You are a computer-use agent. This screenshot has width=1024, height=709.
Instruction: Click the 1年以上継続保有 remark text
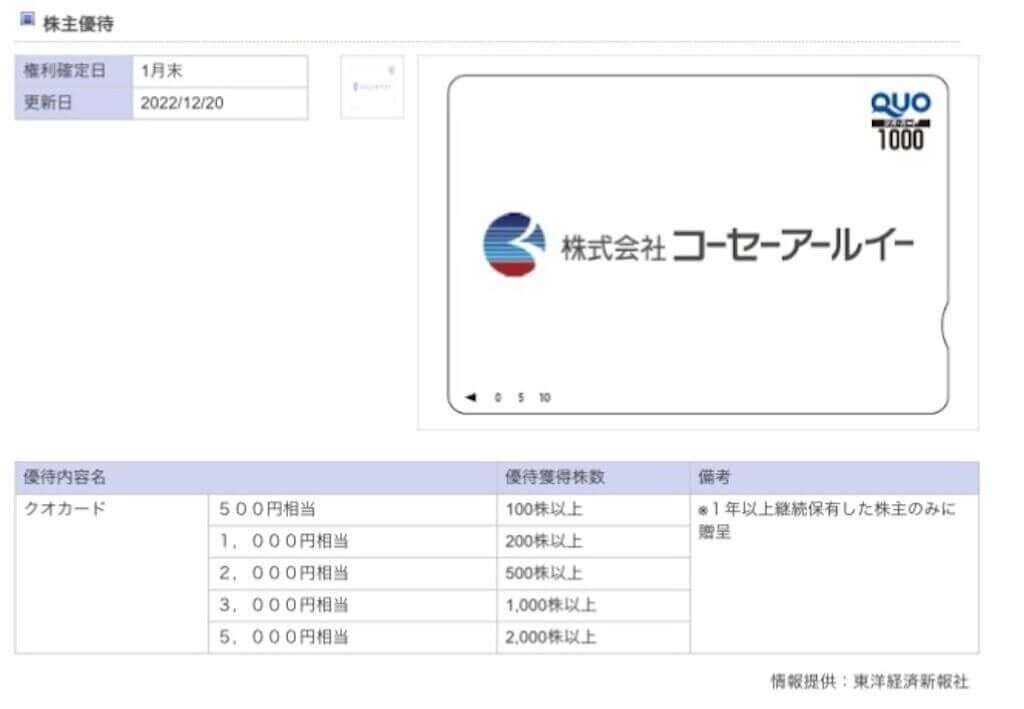tap(827, 520)
